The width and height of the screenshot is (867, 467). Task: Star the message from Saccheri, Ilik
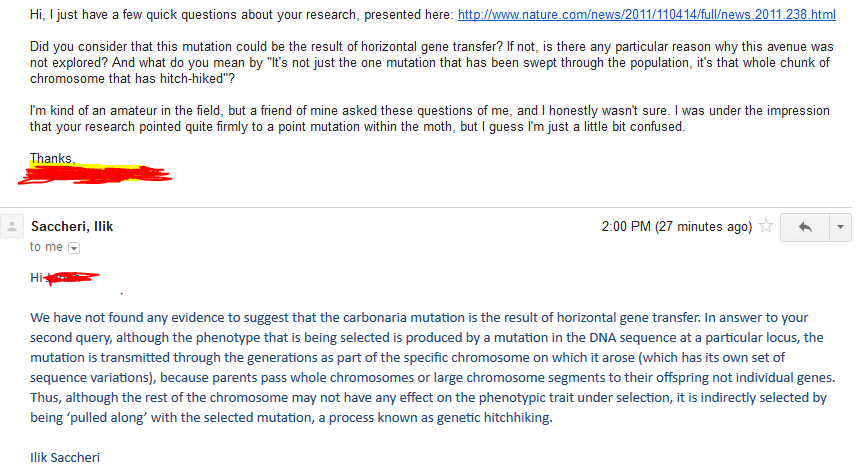pos(766,227)
